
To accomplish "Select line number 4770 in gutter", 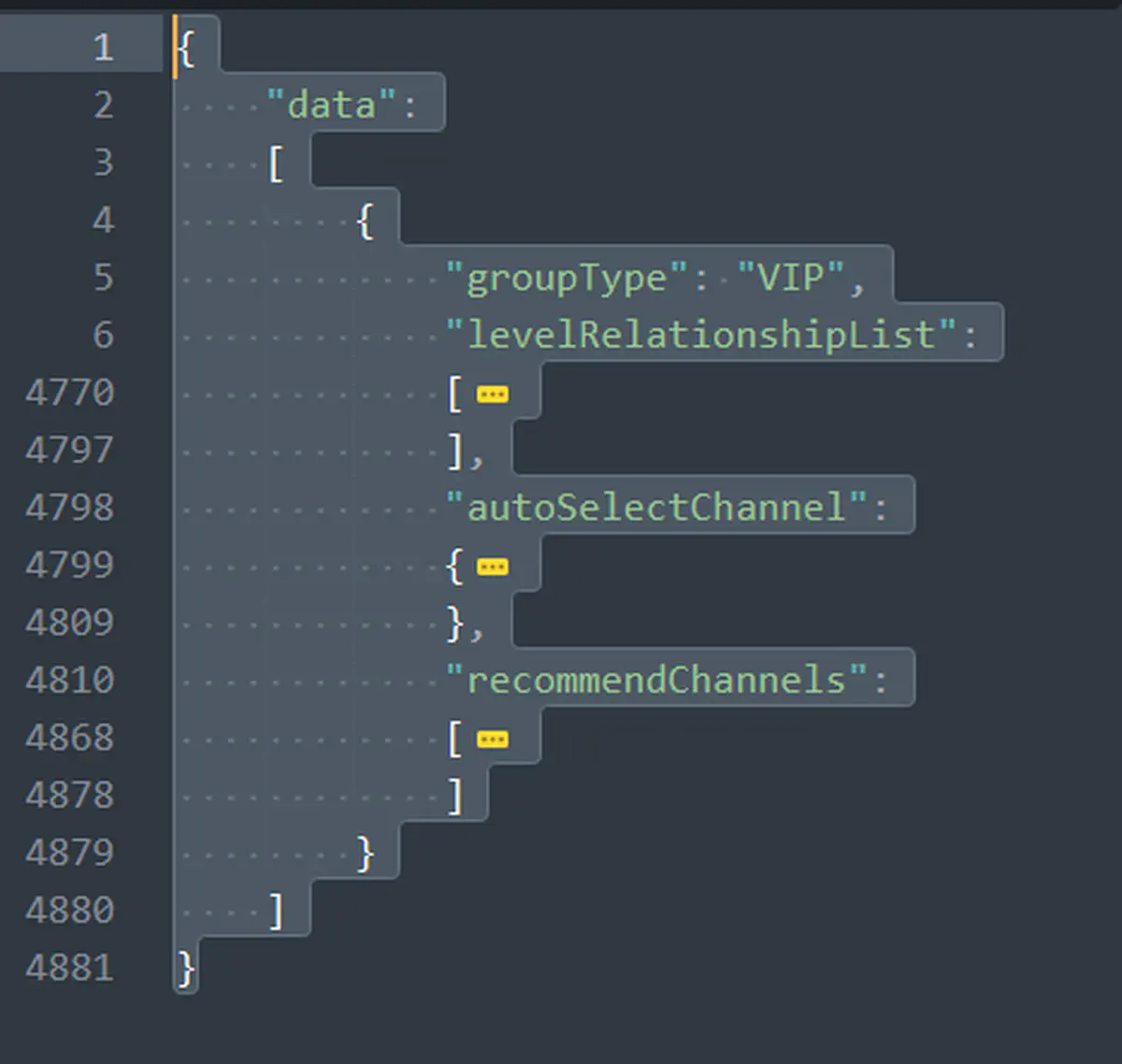I will [70, 393].
